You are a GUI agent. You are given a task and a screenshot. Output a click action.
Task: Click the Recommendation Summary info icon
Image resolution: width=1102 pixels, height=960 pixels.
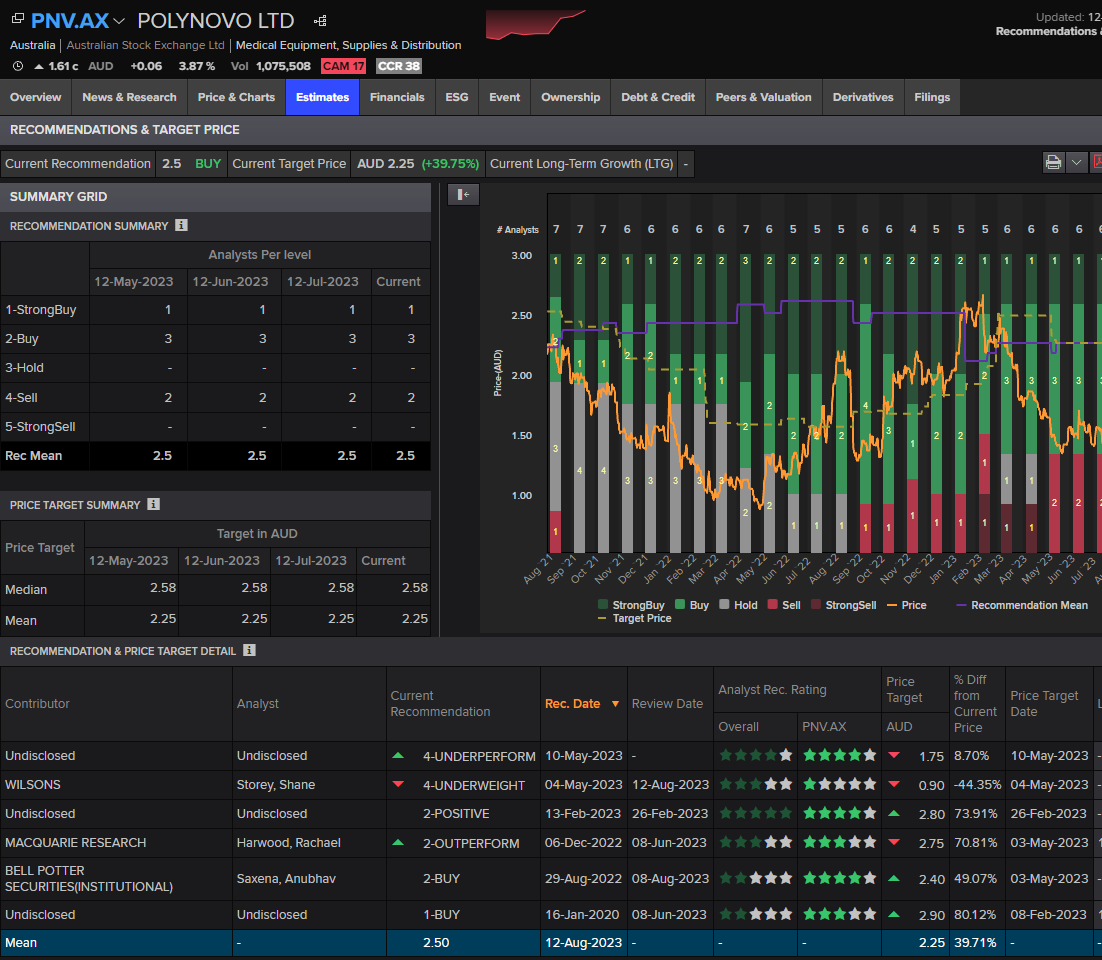click(181, 226)
